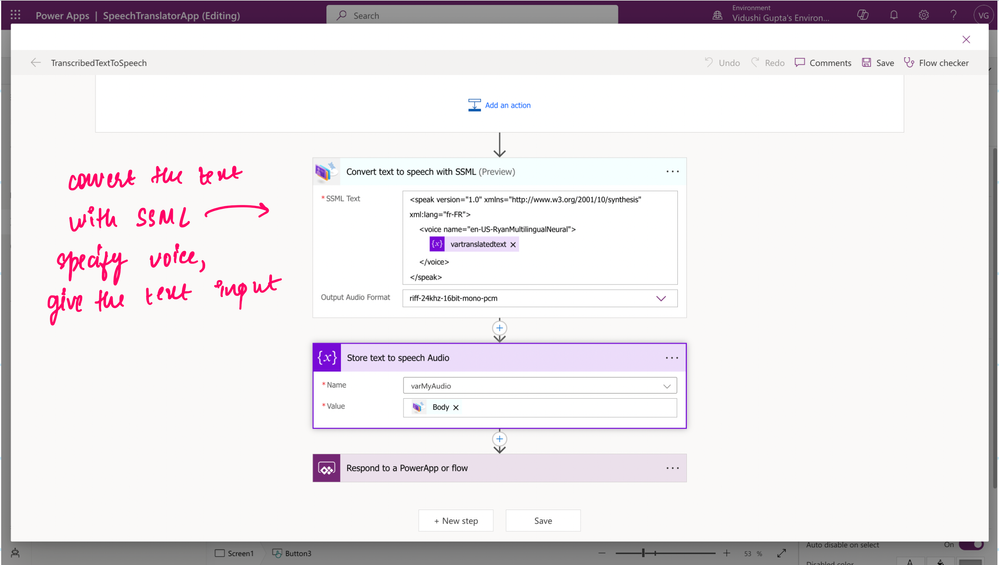Open the notifications bell
The width and height of the screenshot is (999, 565).
[894, 15]
